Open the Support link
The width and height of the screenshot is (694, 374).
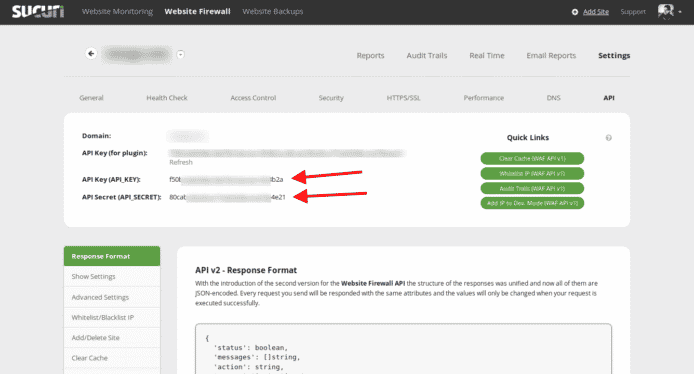(633, 12)
